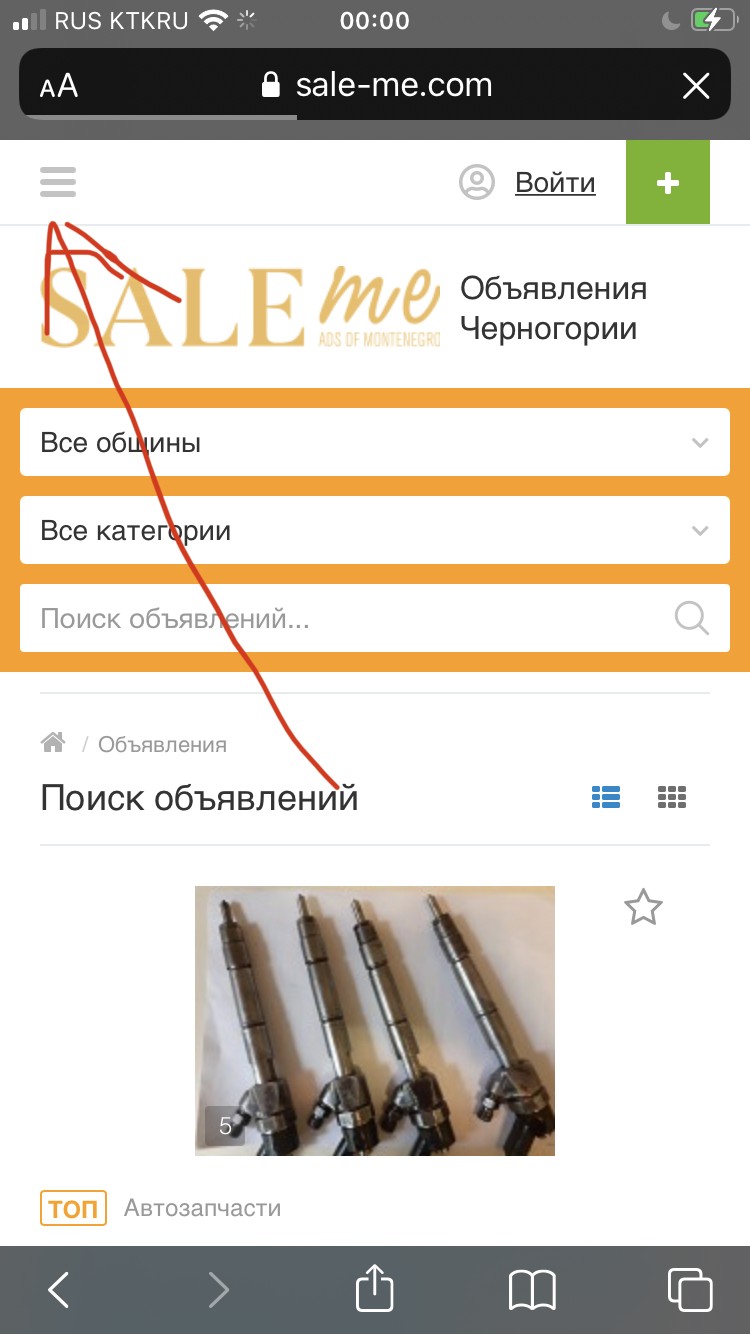Add injector listing to favorites star
750x1334 pixels.
643,908
